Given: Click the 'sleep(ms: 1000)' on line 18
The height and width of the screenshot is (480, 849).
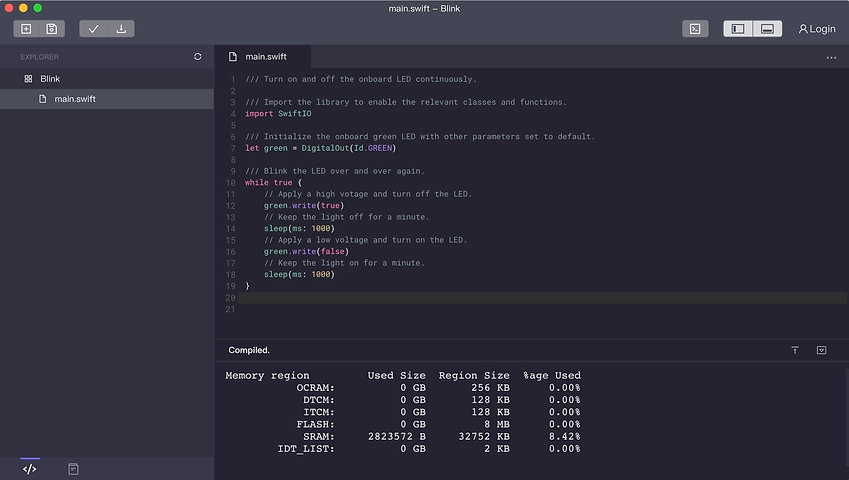Looking at the screenshot, I should (x=299, y=274).
